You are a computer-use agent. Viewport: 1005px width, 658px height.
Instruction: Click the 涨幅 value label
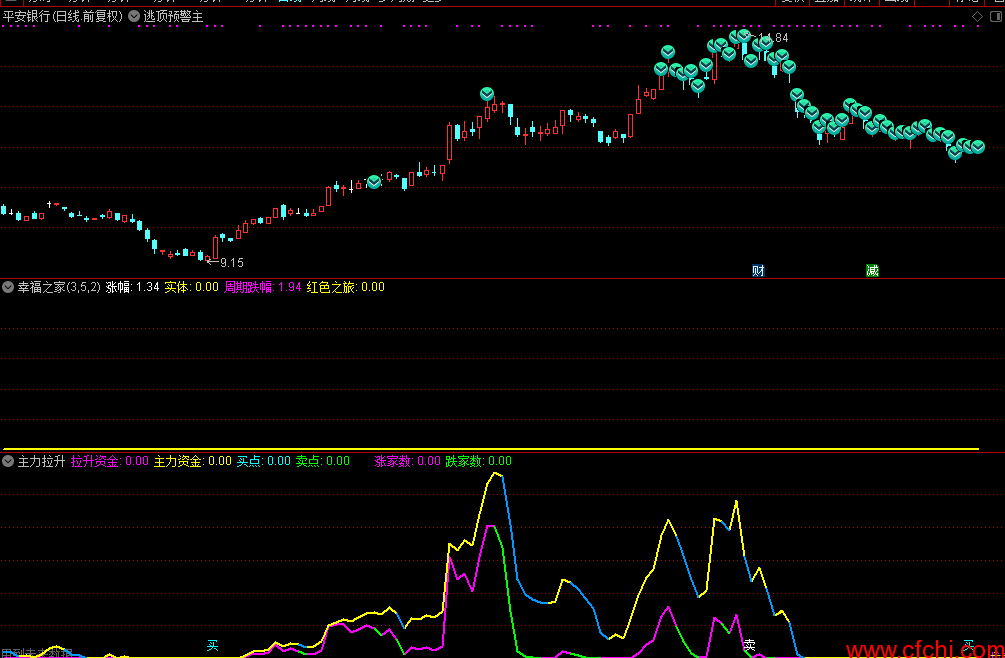(132, 287)
